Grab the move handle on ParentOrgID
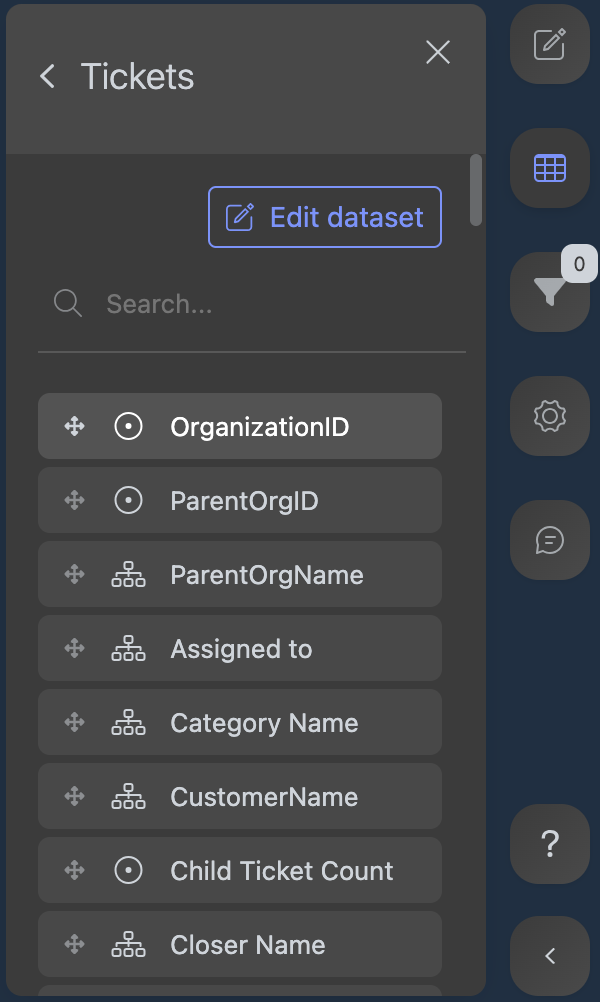The height and width of the screenshot is (1002, 600). click(x=75, y=500)
